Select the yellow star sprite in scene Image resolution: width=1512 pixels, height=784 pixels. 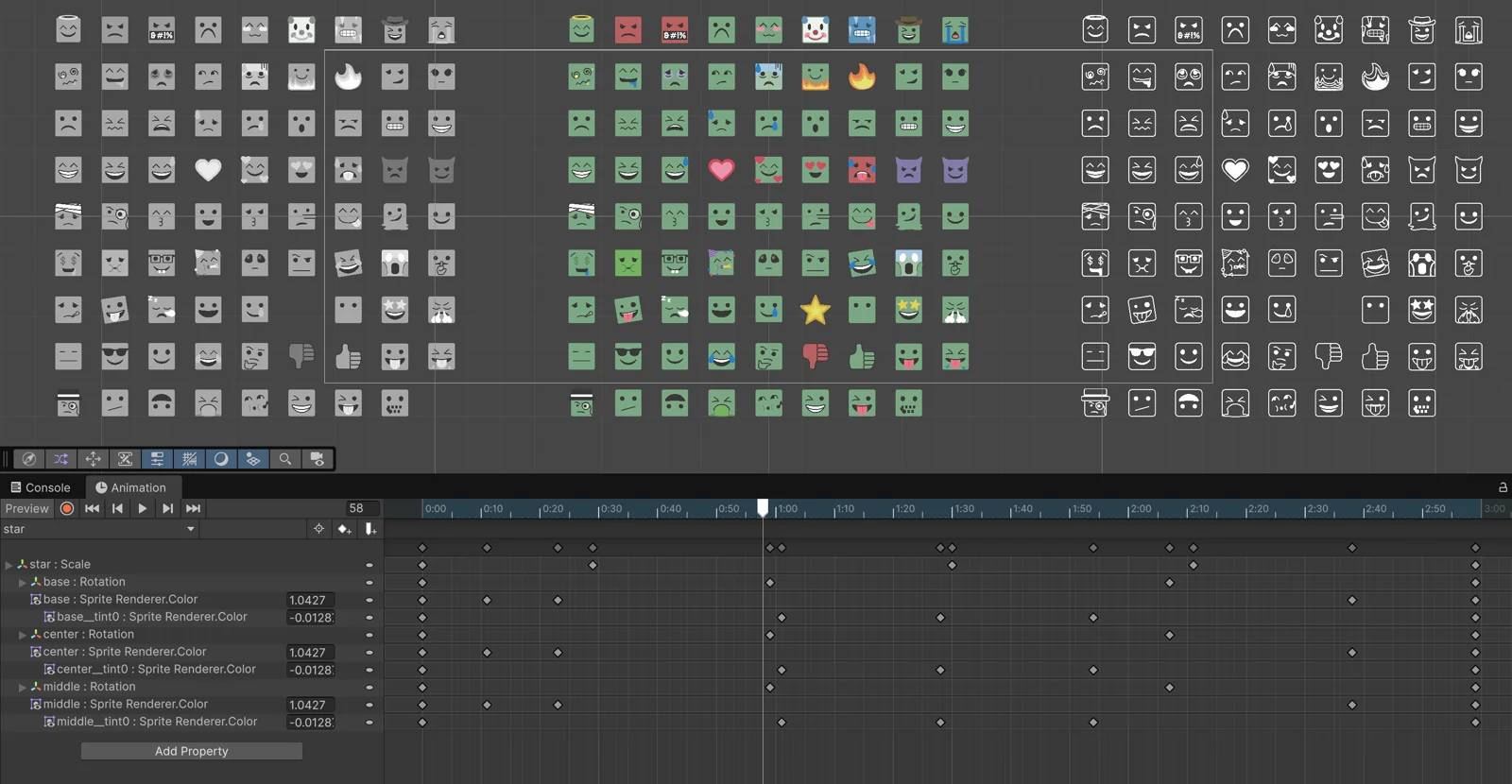[815, 310]
